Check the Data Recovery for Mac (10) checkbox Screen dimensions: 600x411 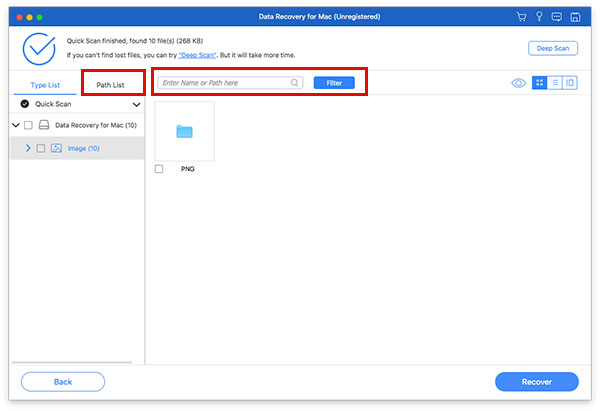point(28,125)
